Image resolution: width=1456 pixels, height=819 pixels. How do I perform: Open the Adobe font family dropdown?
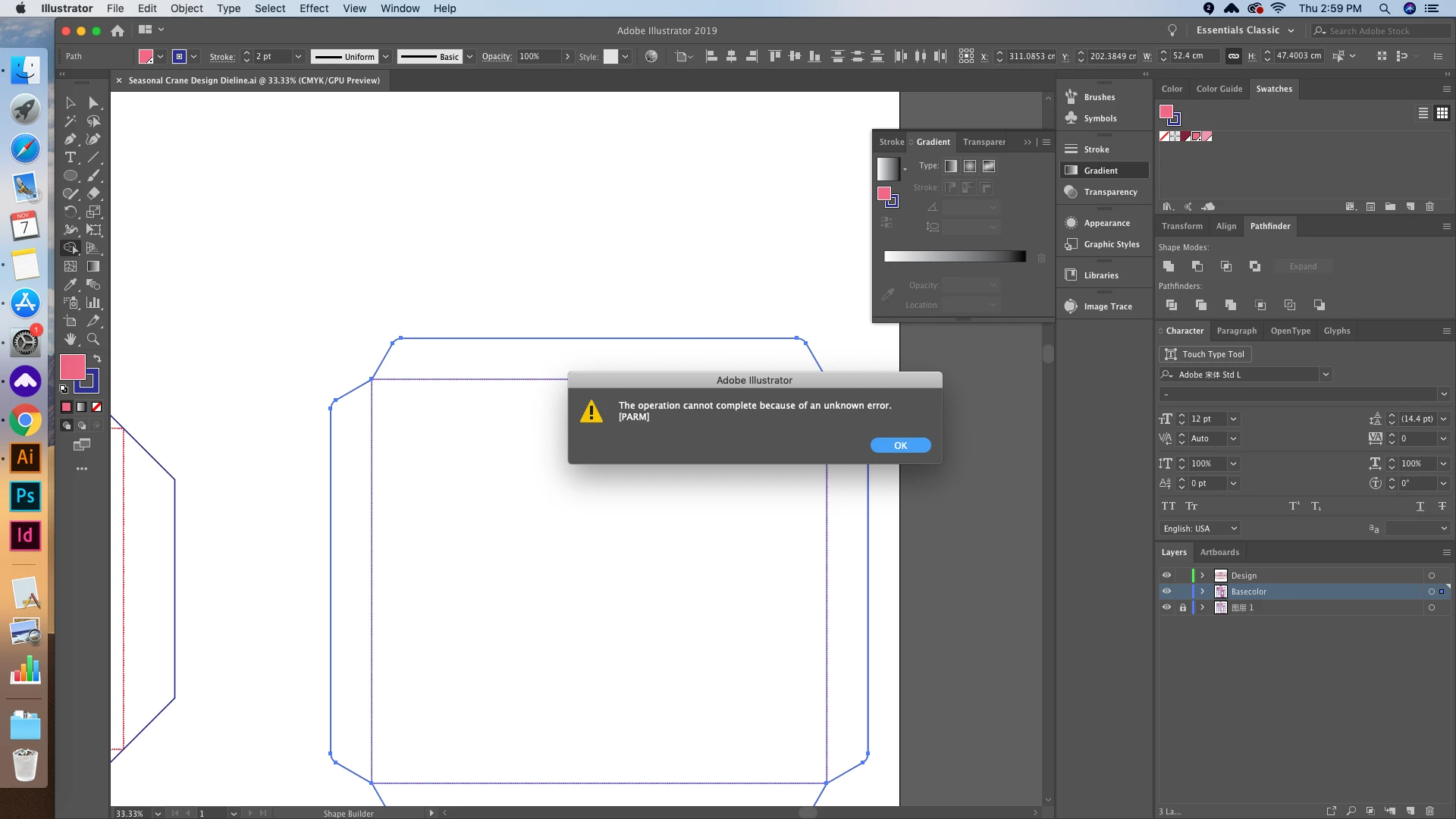click(1326, 375)
